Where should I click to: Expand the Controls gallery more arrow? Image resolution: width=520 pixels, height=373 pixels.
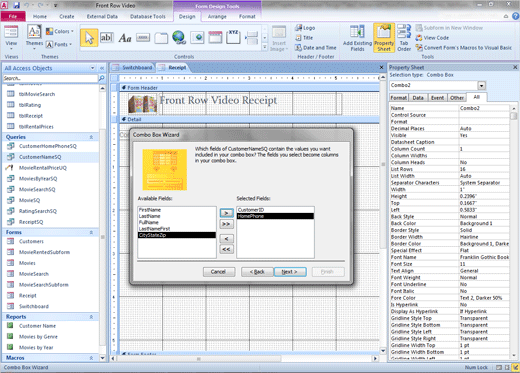coord(265,47)
